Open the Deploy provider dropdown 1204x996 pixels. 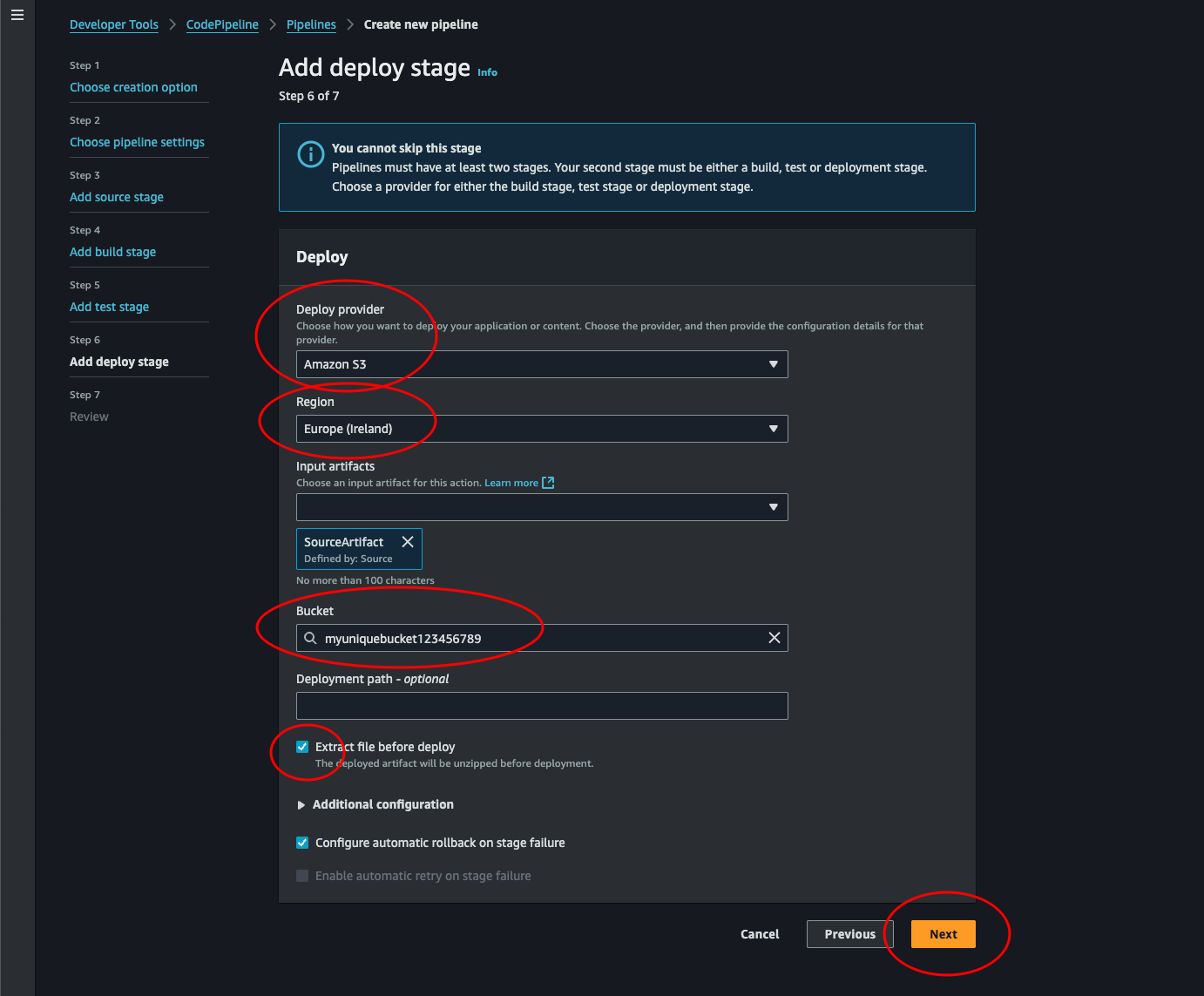coord(541,364)
